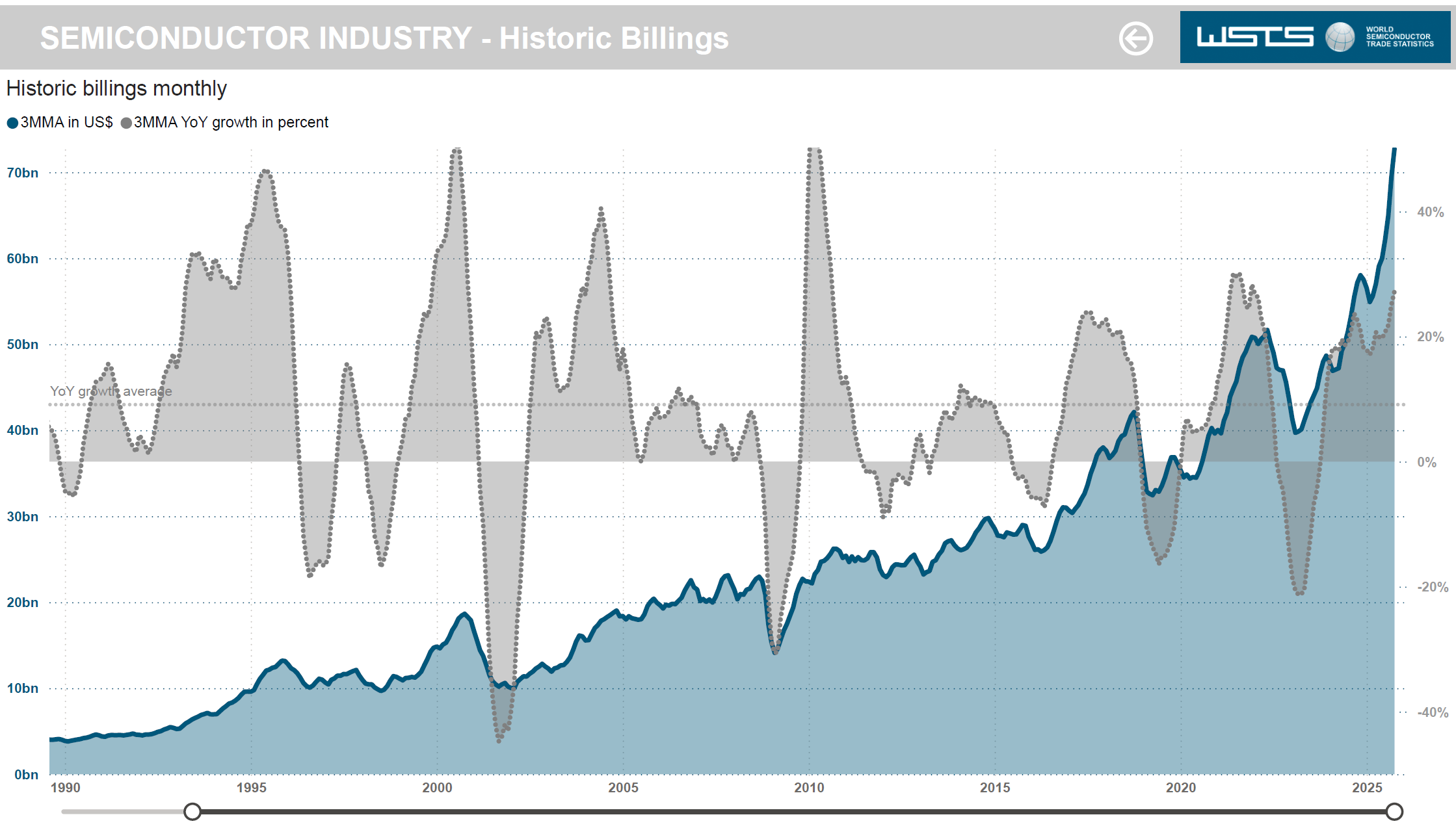Toggle the 3MMA in US$ legend dot
This screenshot has width=1456, height=830.
12,123
